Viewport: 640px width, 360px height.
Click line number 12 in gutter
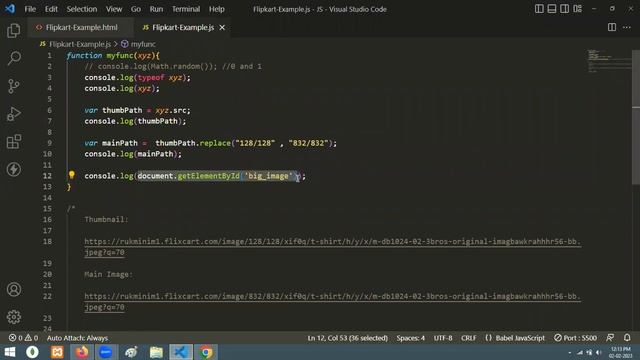[x=48, y=176]
